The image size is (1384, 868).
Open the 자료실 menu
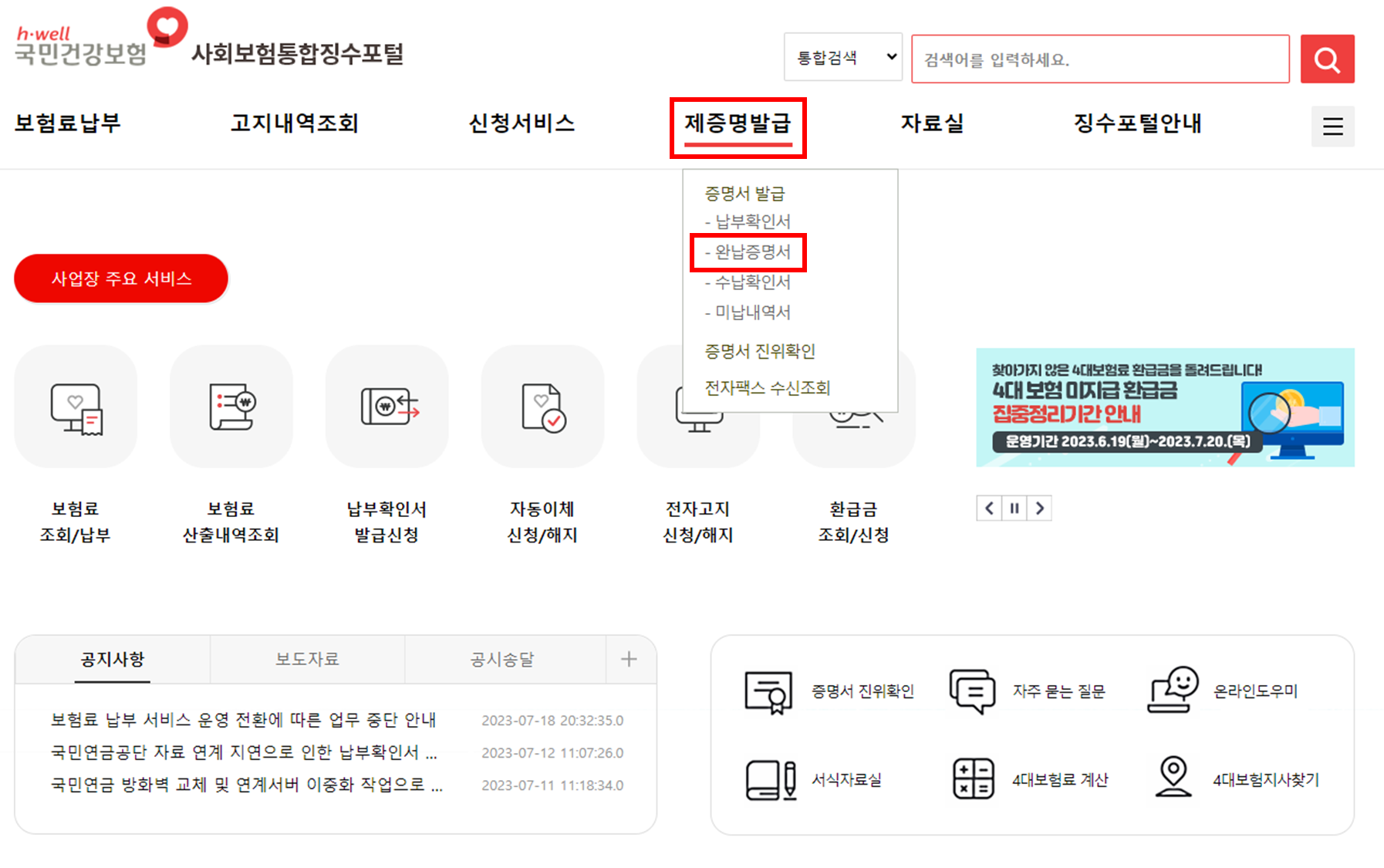coord(933,123)
